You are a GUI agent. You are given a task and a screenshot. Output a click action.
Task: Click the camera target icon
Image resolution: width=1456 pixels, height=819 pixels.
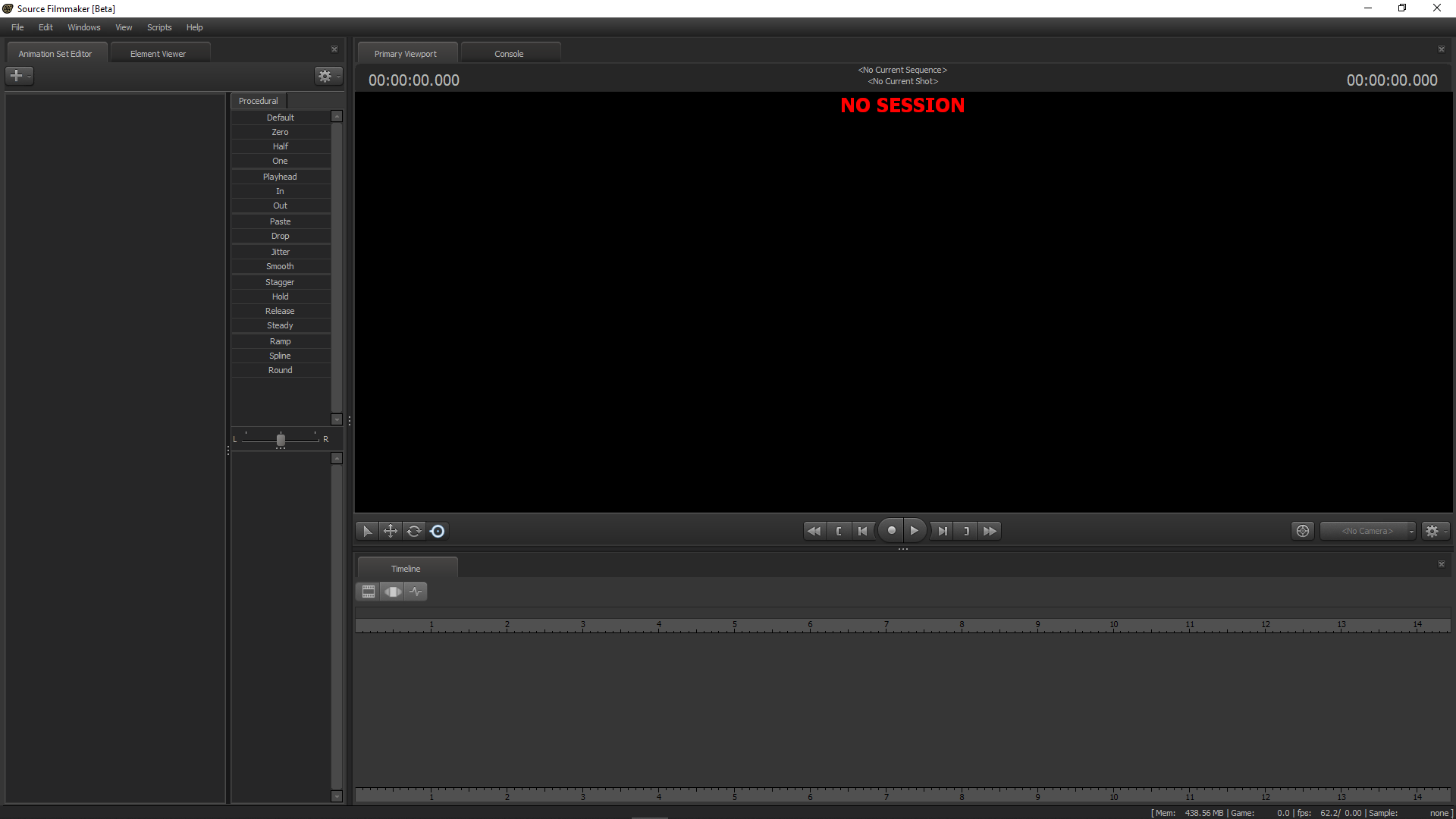click(1303, 531)
